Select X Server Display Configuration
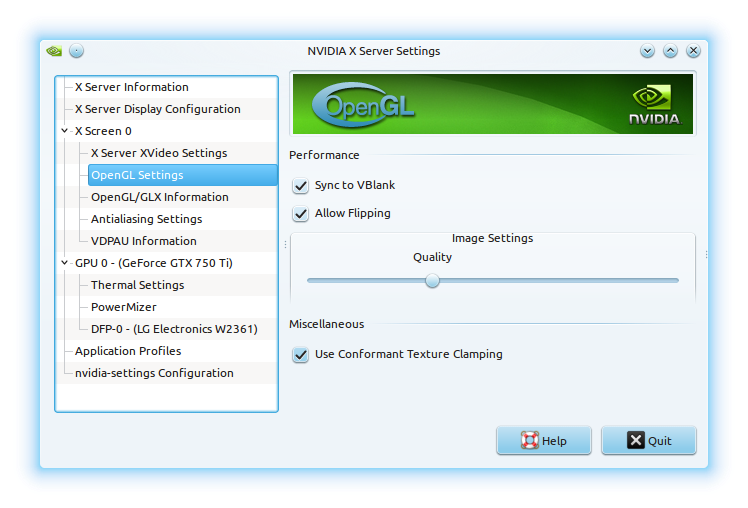Image resolution: width=748 pixels, height=508 pixels. [157, 109]
